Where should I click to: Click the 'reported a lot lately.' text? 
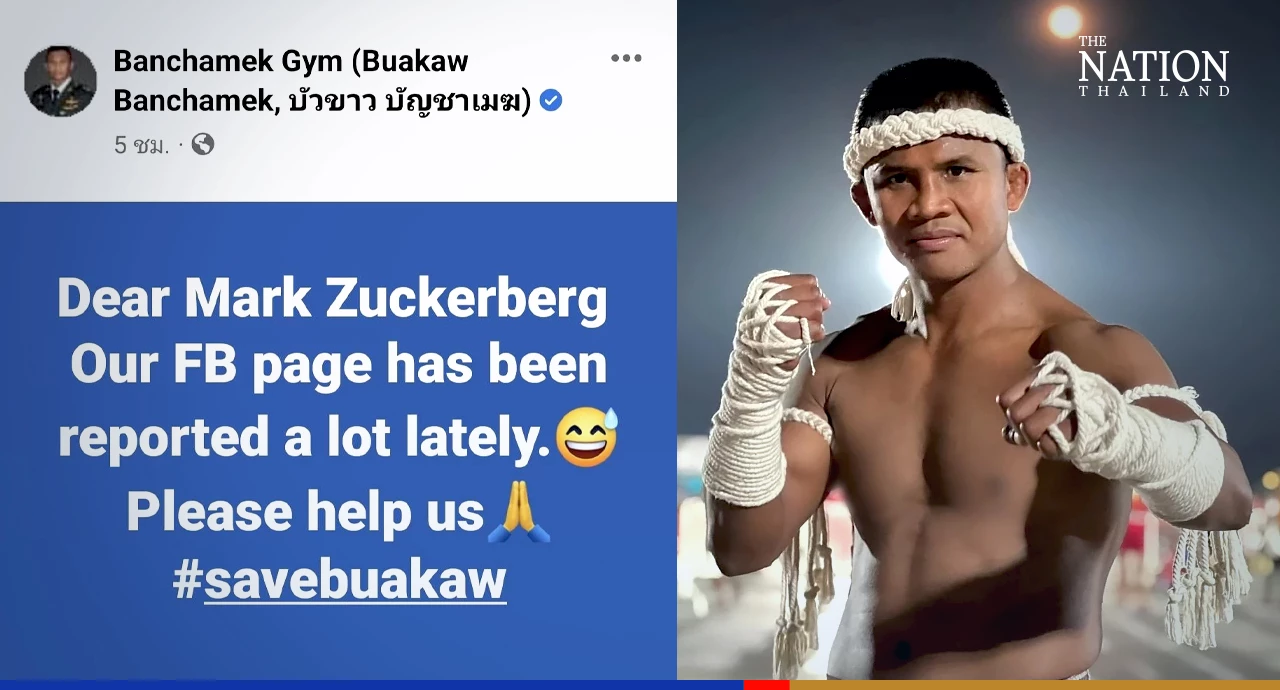tap(305, 438)
